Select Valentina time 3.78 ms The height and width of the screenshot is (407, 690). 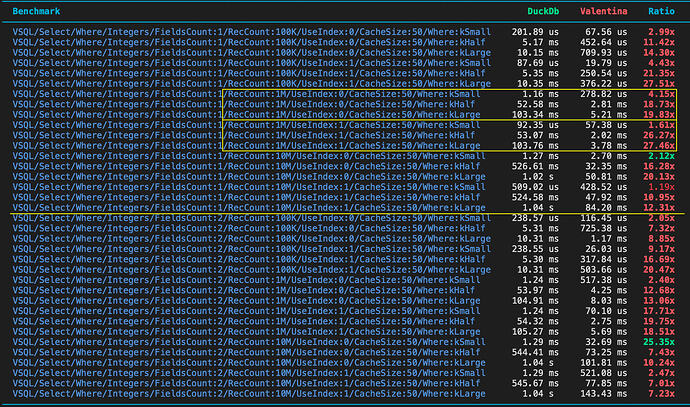point(609,146)
